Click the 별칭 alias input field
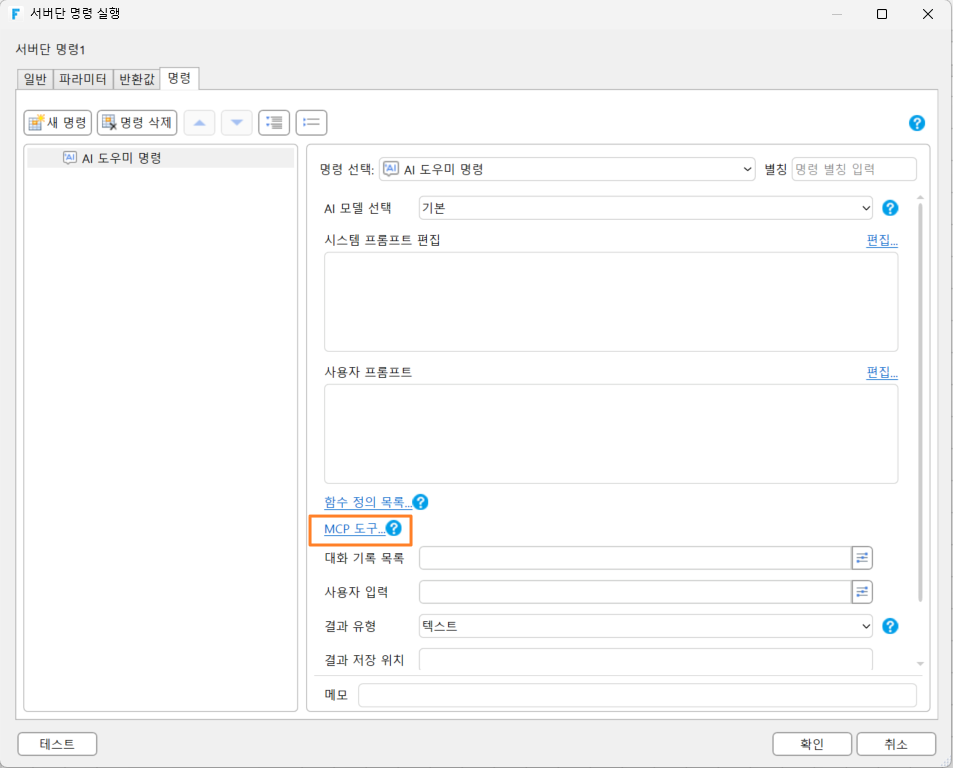Viewport: 953px width, 768px height. pyautogui.click(x=854, y=170)
